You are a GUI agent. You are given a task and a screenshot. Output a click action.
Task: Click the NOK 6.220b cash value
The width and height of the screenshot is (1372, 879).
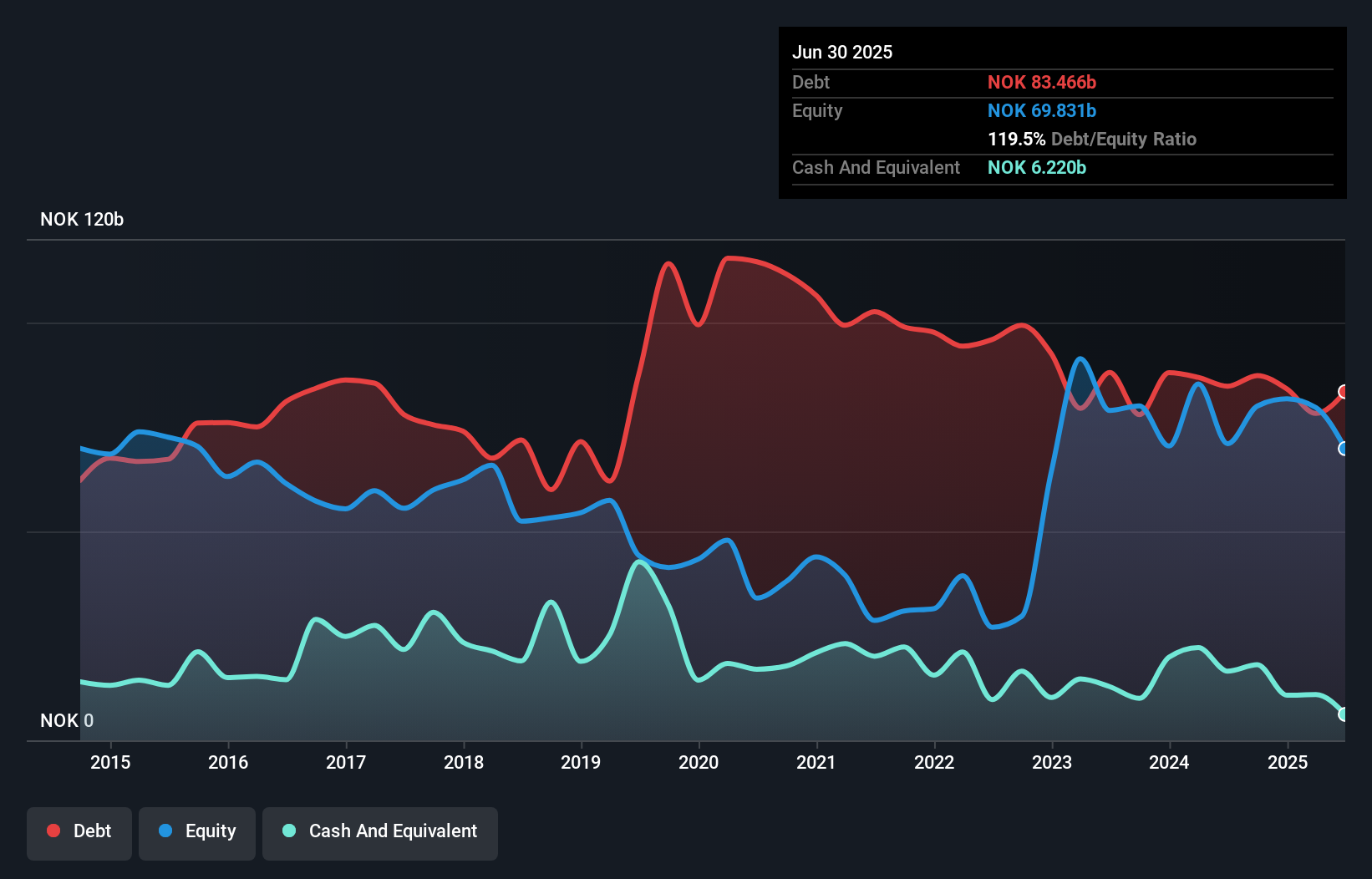[x=1036, y=167]
